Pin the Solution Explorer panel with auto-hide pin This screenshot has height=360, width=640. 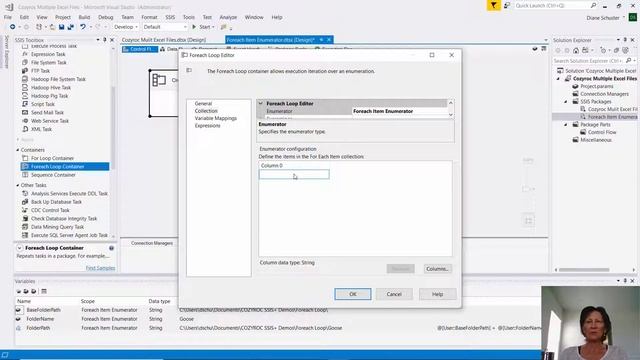[625, 40]
